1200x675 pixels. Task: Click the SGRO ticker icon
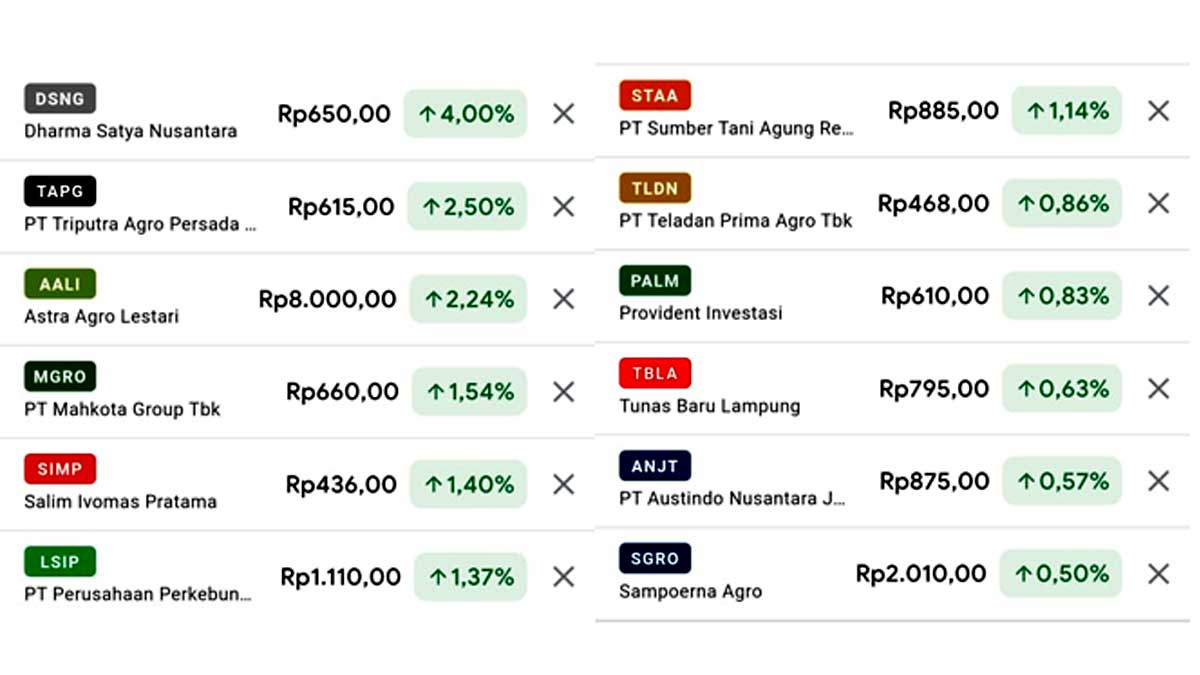point(654,558)
